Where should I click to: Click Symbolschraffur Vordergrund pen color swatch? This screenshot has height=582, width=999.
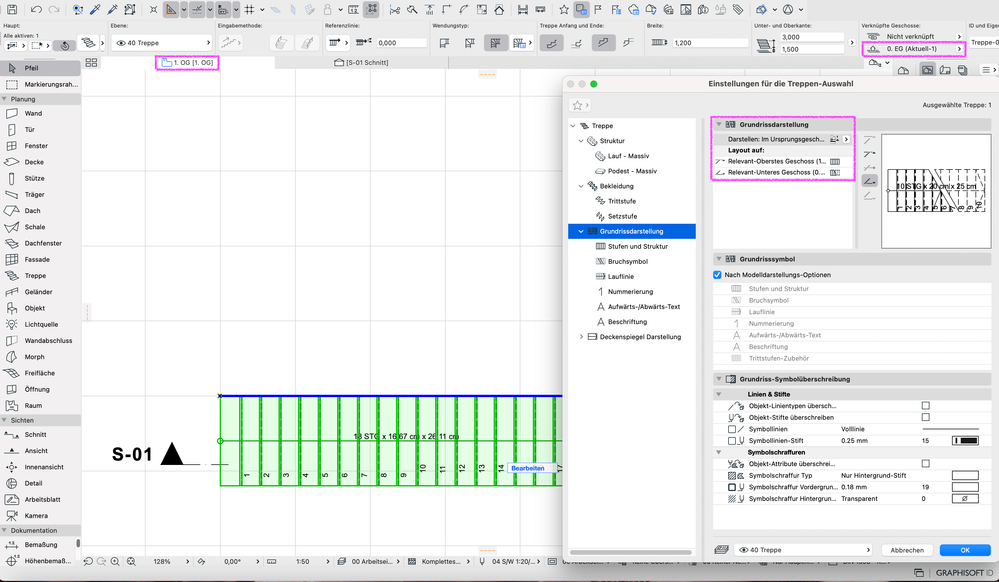964,487
